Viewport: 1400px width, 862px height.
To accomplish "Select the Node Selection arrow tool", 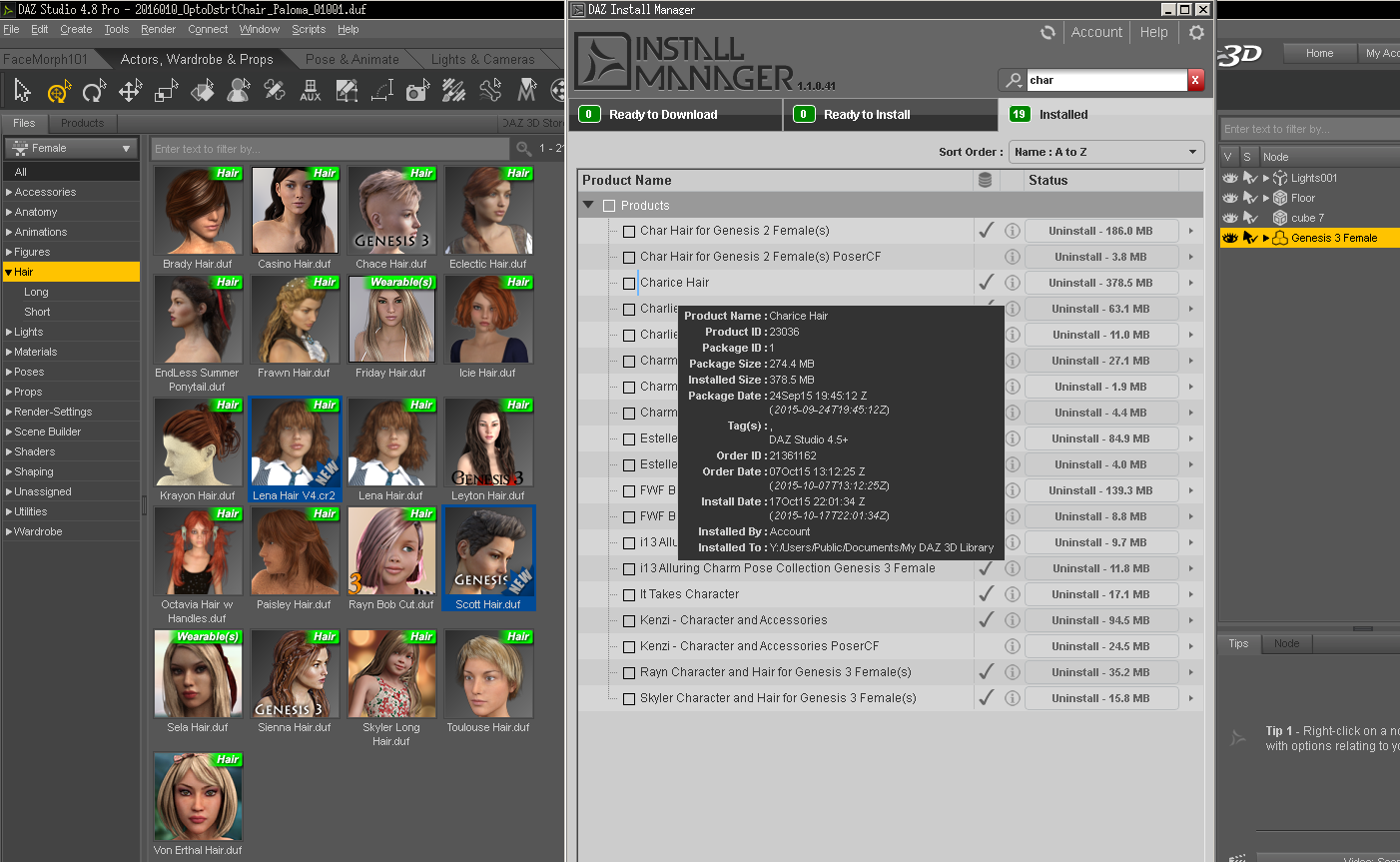I will pos(22,92).
